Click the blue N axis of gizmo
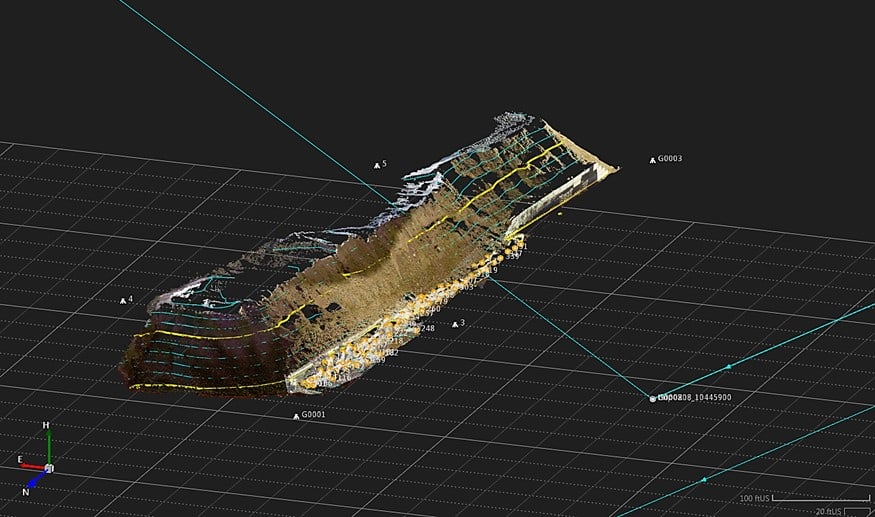The height and width of the screenshot is (517, 875). [37, 479]
